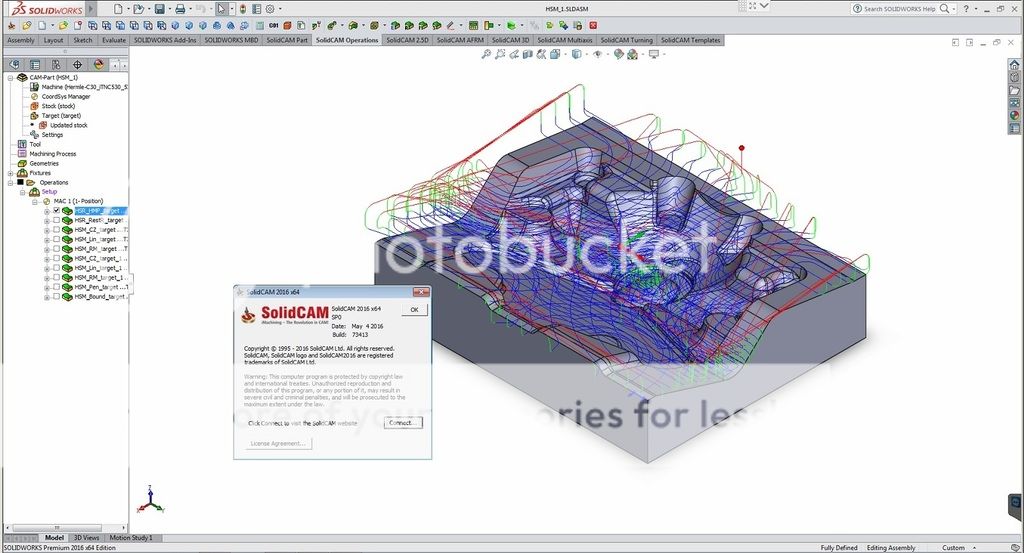Click the Search SOLIDWORKS Help field
This screenshot has width=1024, height=553.
[901, 9]
